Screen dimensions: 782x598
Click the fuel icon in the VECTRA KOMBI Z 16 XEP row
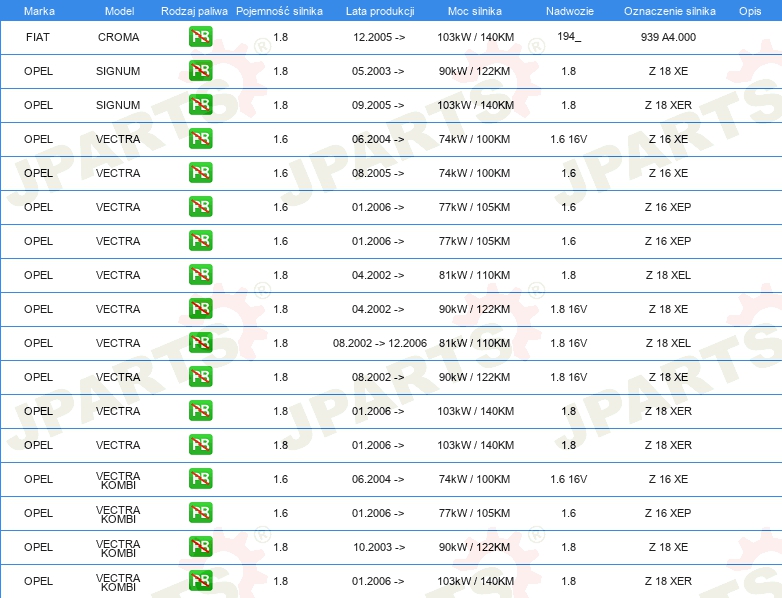[x=200, y=512]
